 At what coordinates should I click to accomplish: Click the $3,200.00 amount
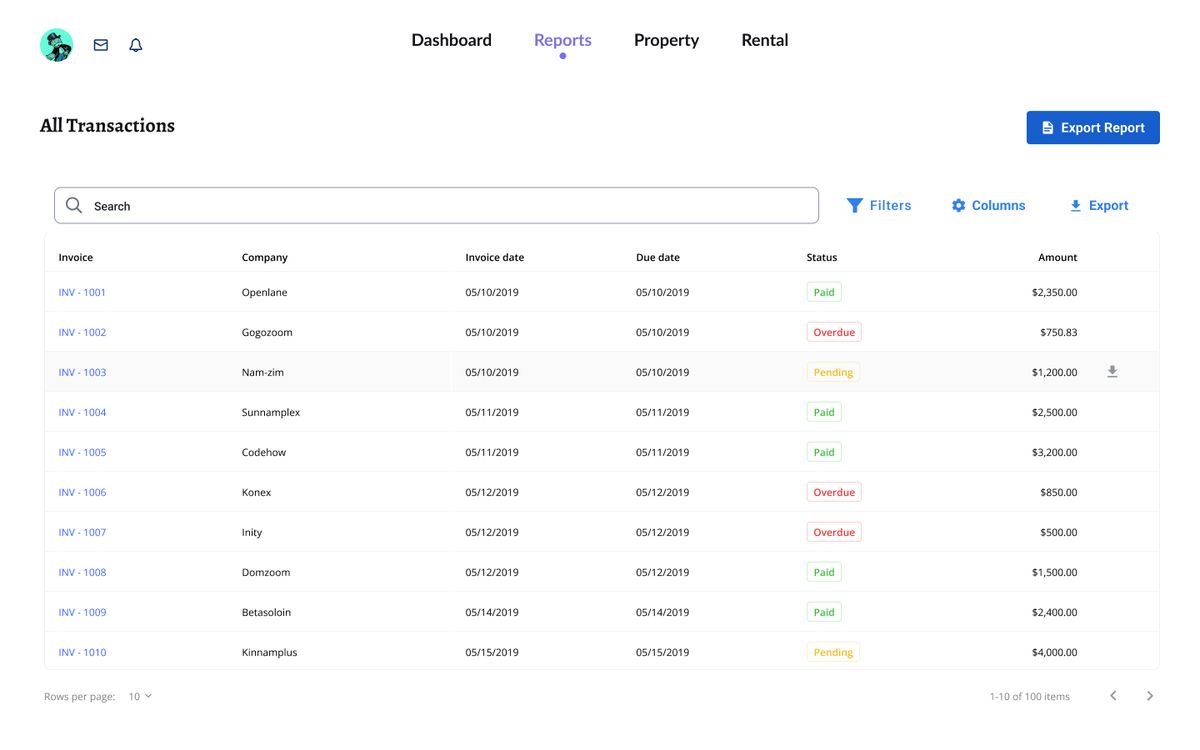pos(1055,452)
